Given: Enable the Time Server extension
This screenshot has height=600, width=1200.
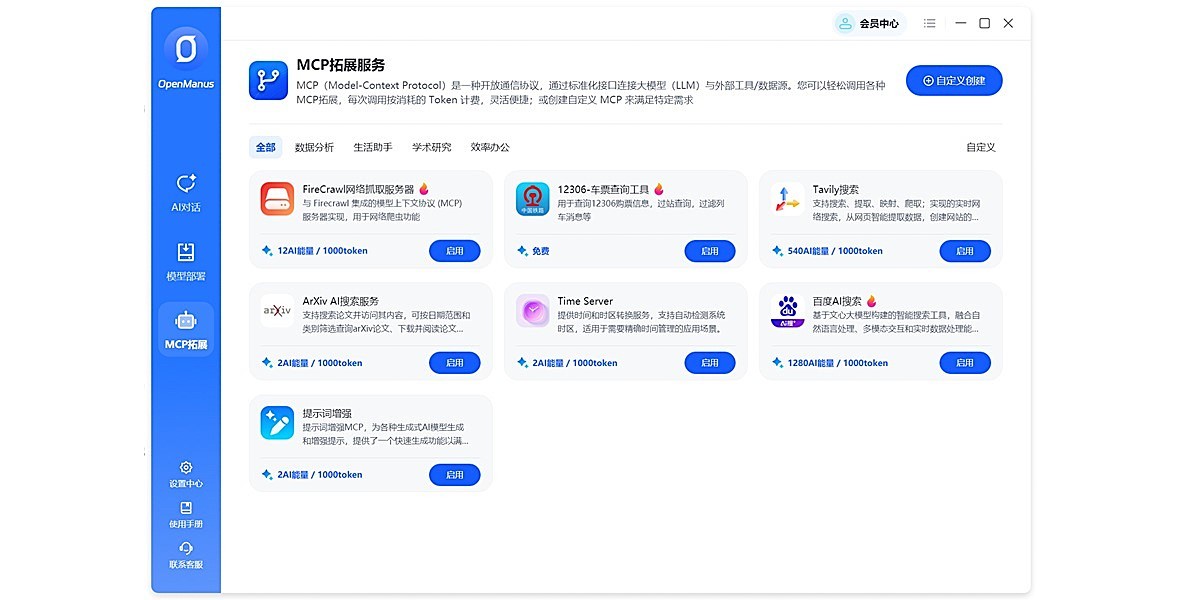Looking at the screenshot, I should tap(709, 363).
